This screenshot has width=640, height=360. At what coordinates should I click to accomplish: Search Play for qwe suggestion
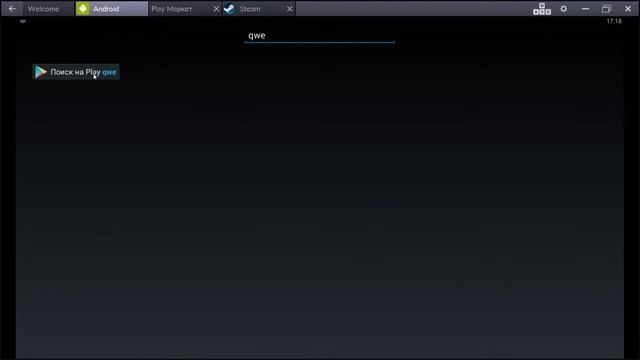(76, 72)
